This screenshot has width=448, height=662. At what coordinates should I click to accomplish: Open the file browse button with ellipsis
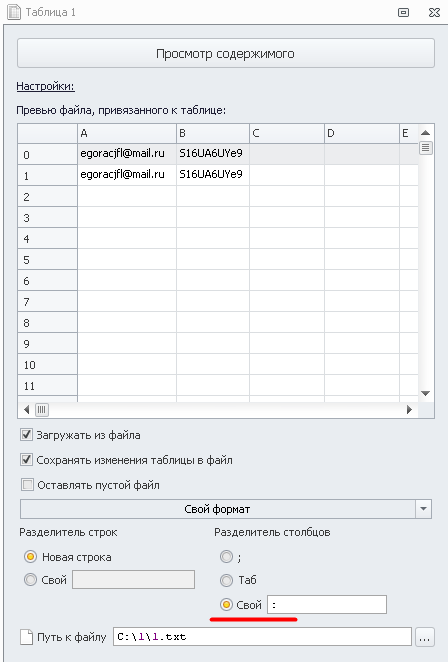tap(424, 637)
